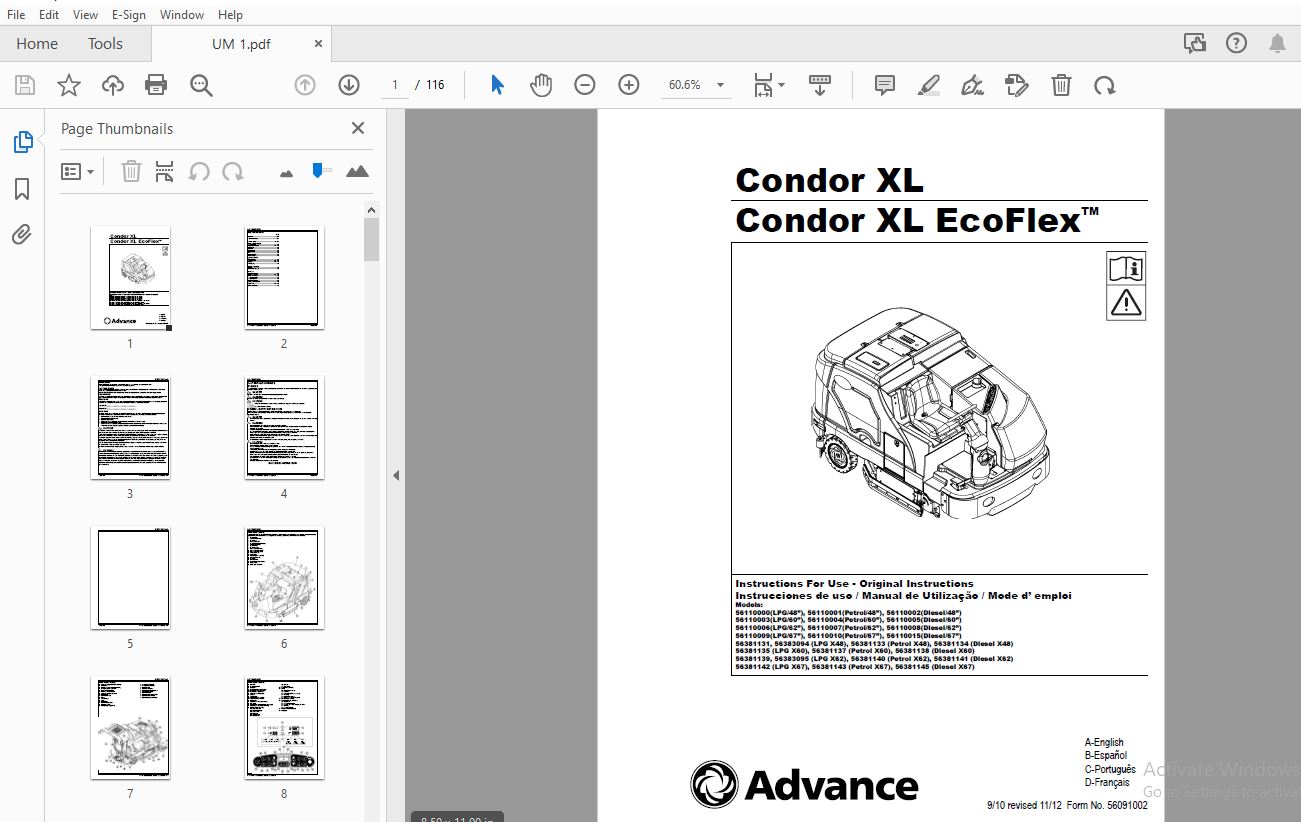Zoom out with the minus button
The height and width of the screenshot is (822, 1301).
[x=585, y=85]
